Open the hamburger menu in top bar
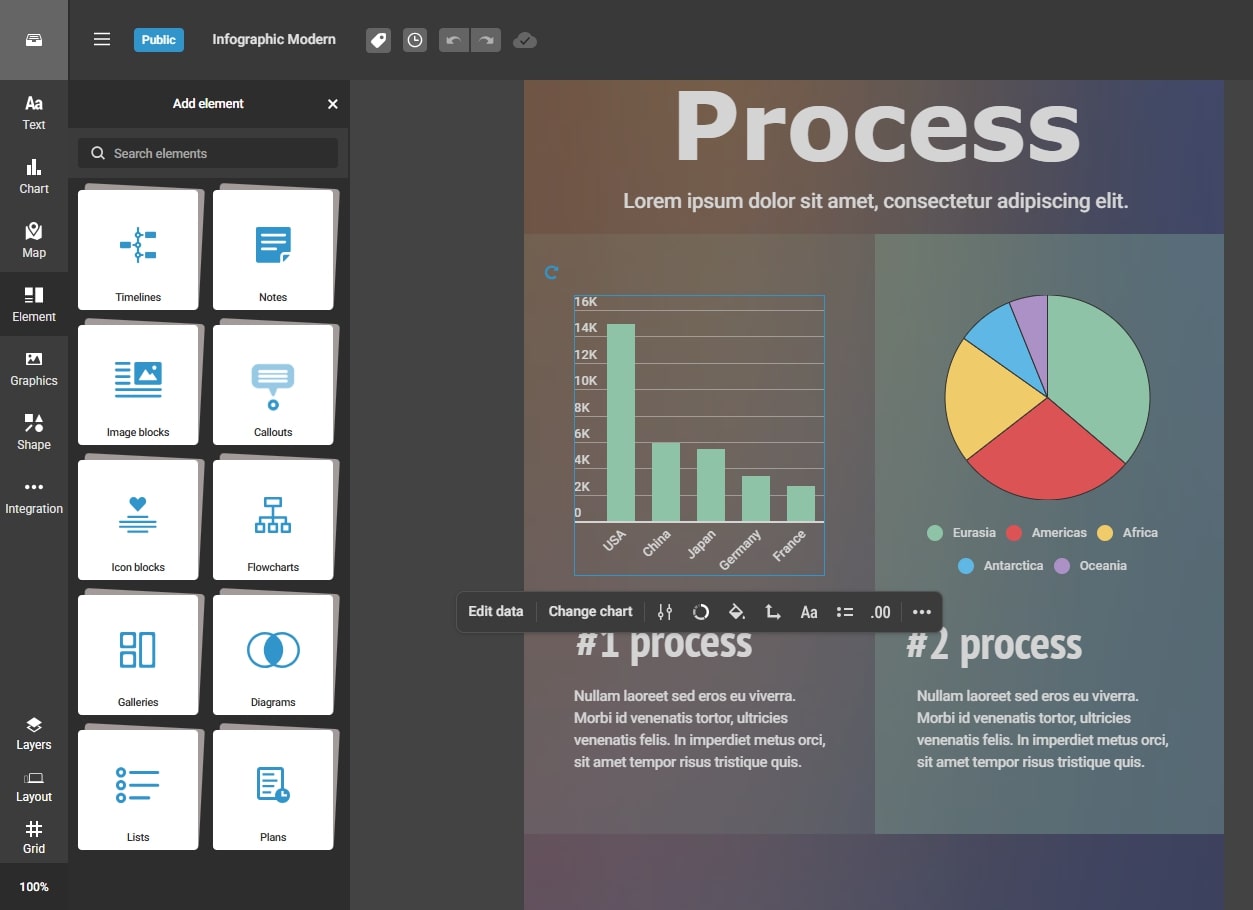Viewport: 1253px width, 910px height. tap(102, 40)
